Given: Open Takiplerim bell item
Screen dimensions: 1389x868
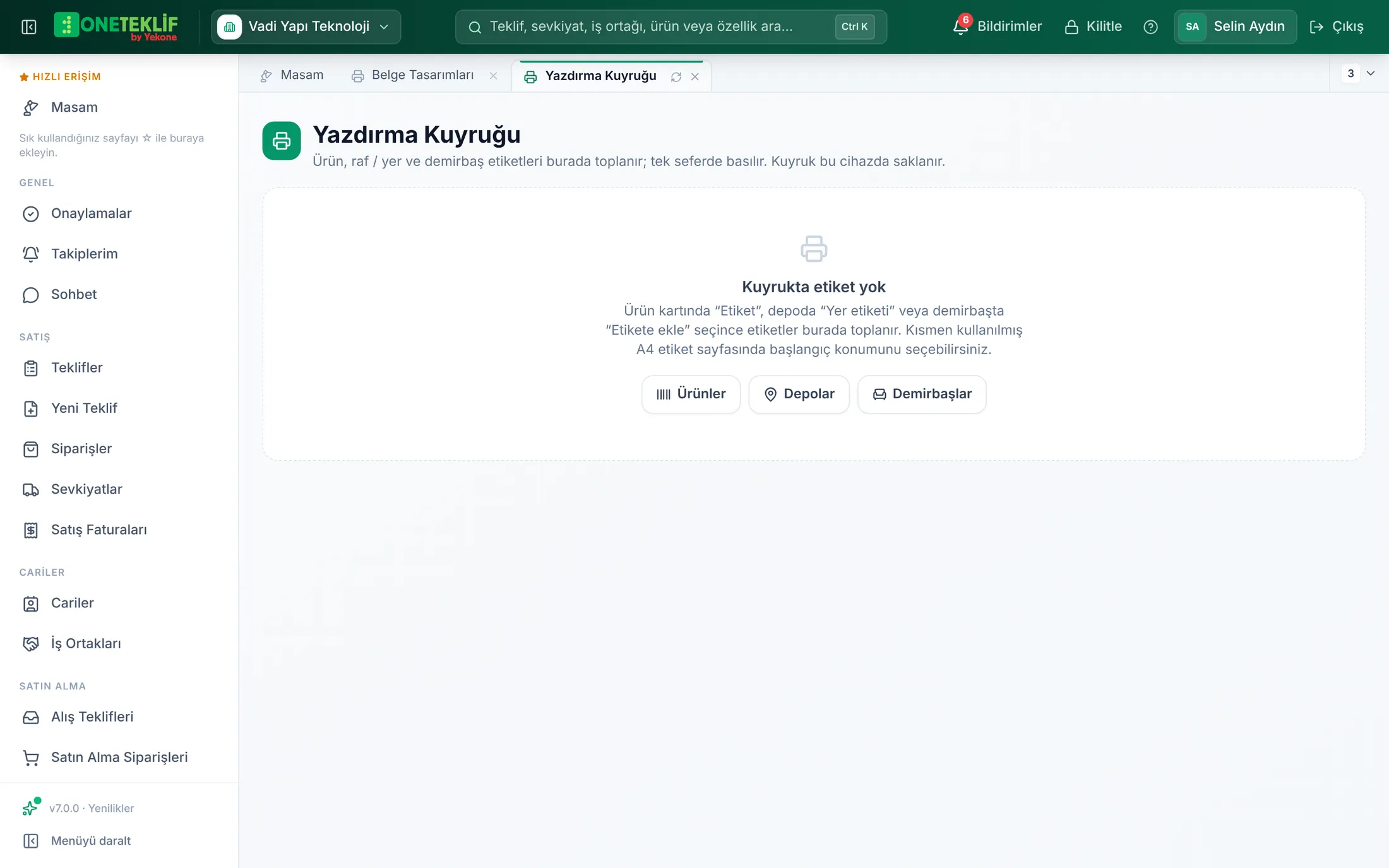Looking at the screenshot, I should pyautogui.click(x=119, y=254).
